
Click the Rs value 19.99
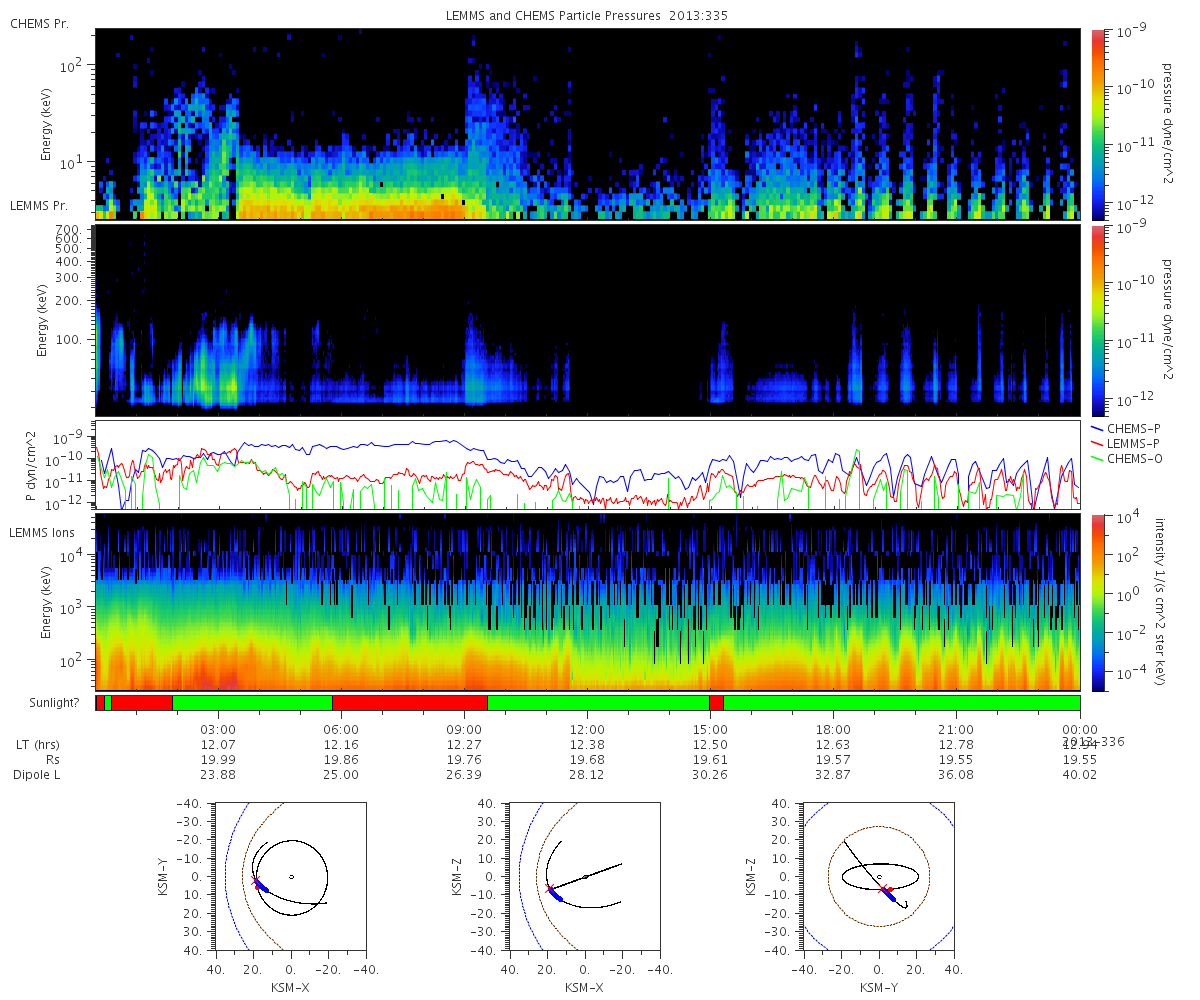[x=218, y=760]
